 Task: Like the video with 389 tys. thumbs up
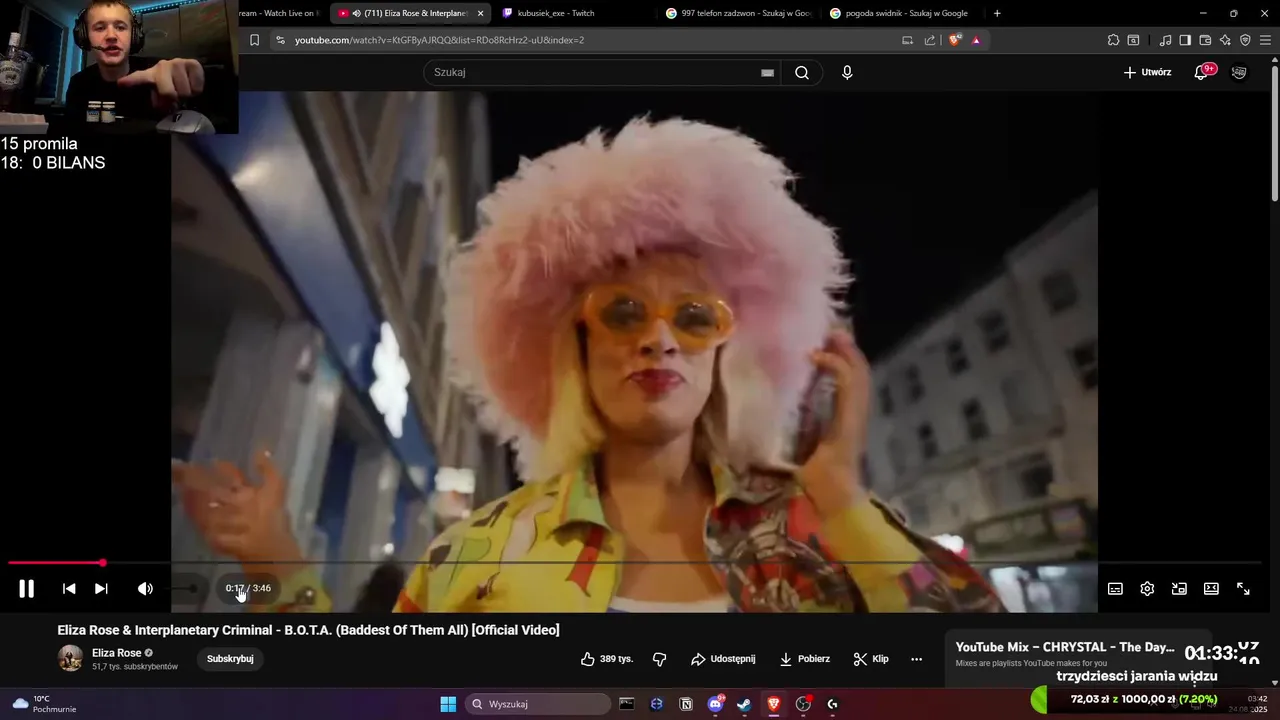pos(607,659)
